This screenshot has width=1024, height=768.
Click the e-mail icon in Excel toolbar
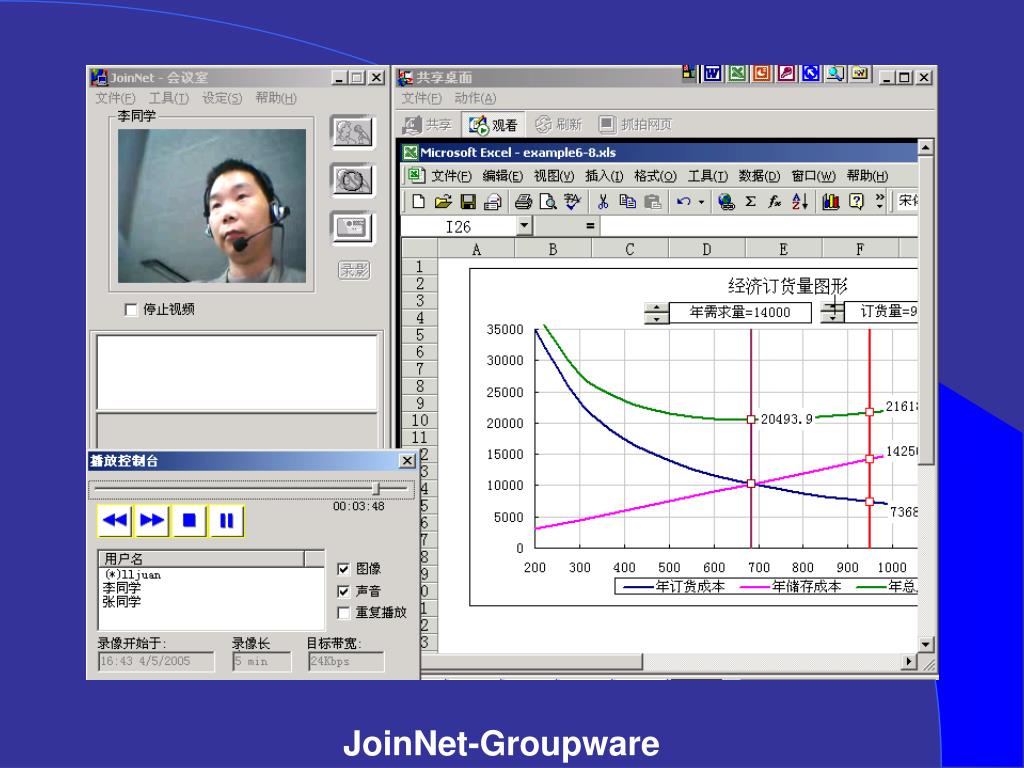point(493,202)
